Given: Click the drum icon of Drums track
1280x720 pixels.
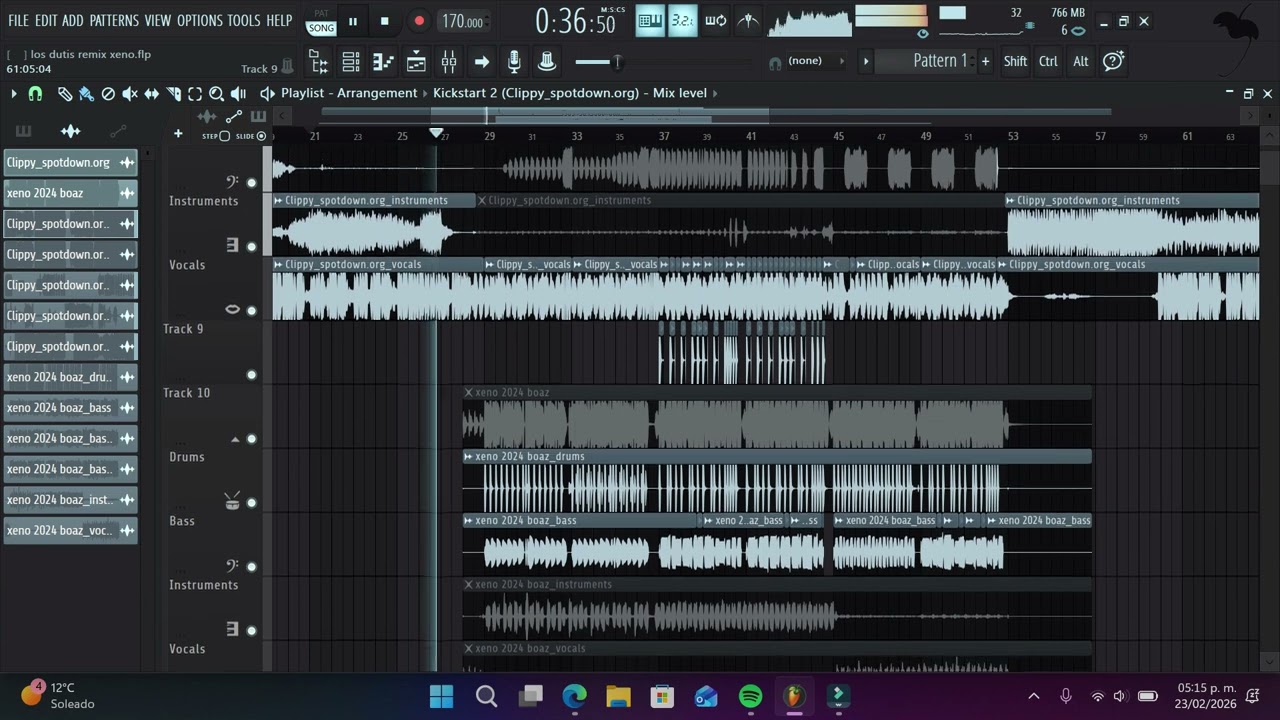Looking at the screenshot, I should 232,501.
